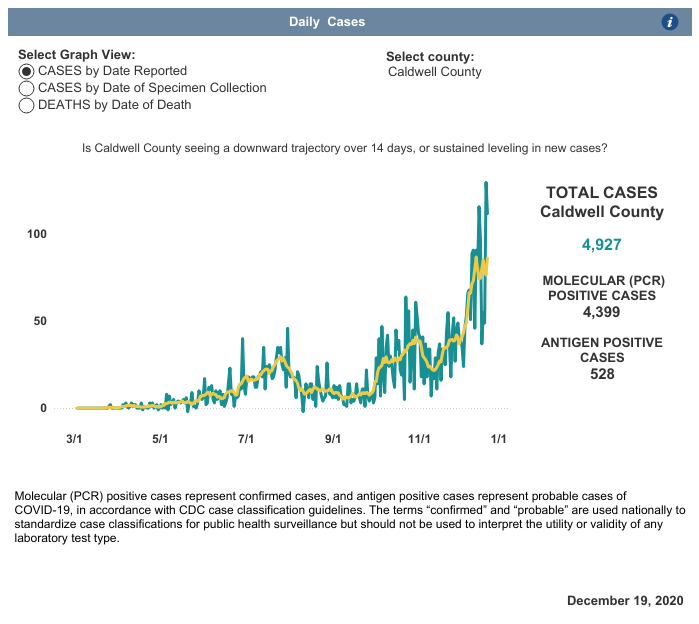Click the highest peak of the chart
Screen dimensions: 699x624
pyautogui.click(x=486, y=184)
